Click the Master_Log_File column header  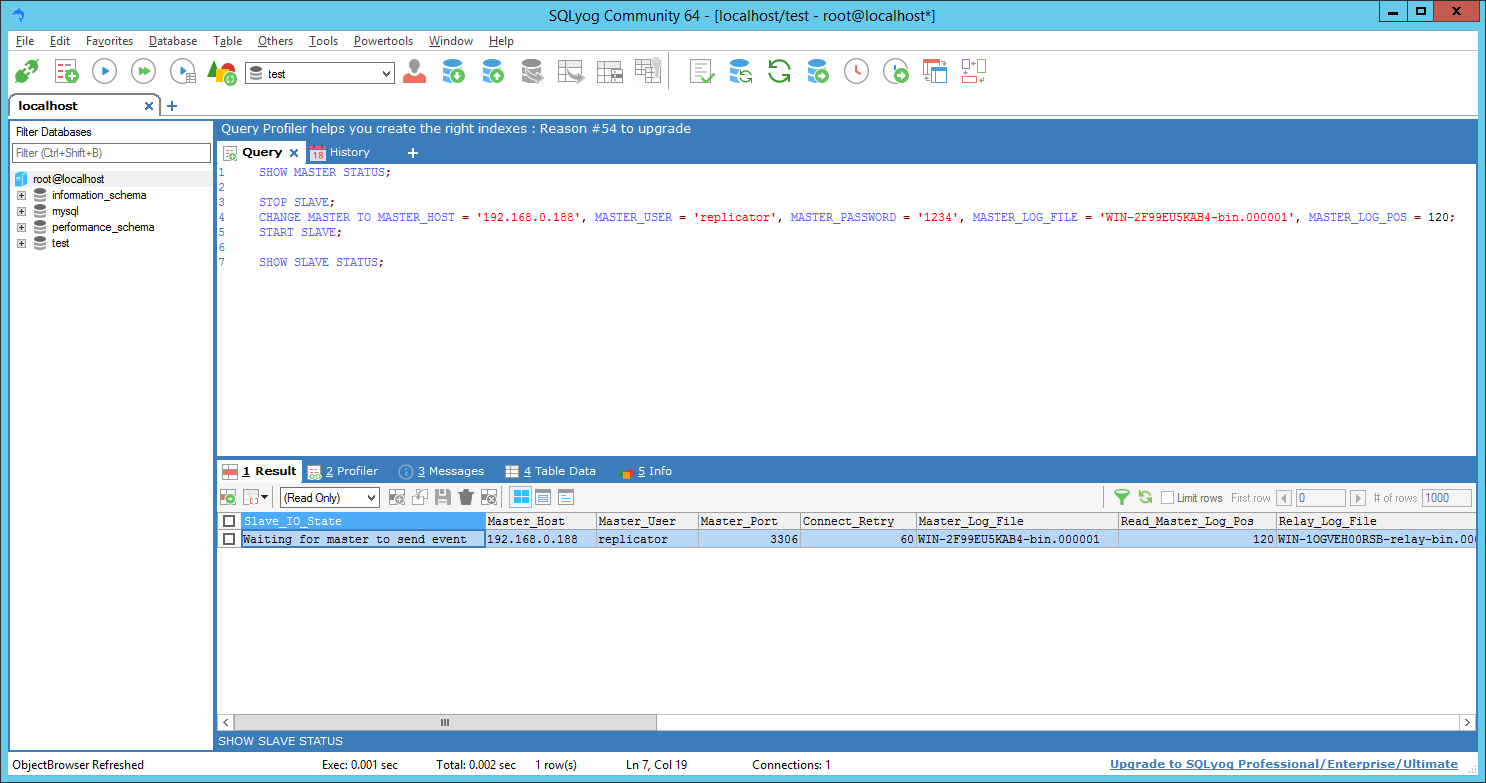(x=1017, y=521)
